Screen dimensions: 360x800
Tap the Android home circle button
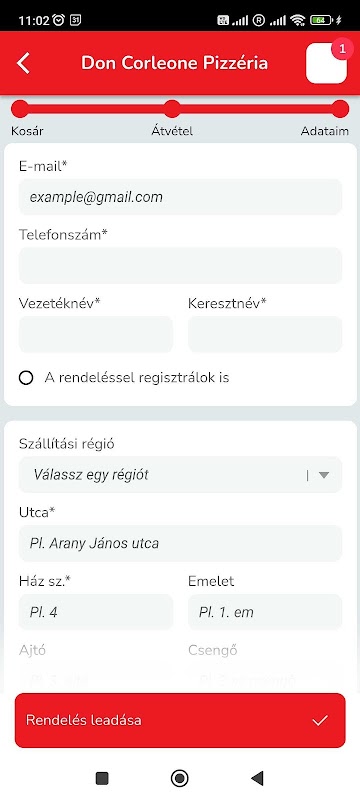coord(179,778)
